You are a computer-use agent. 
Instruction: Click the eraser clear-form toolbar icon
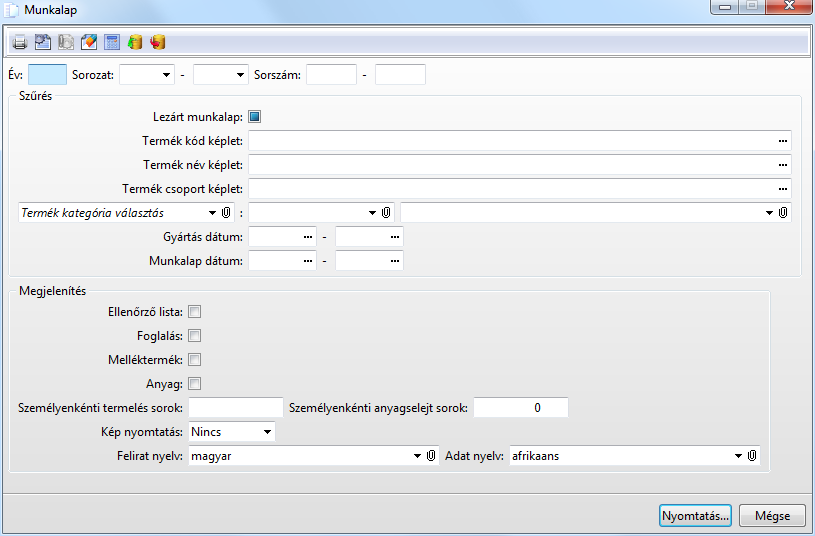pos(89,42)
